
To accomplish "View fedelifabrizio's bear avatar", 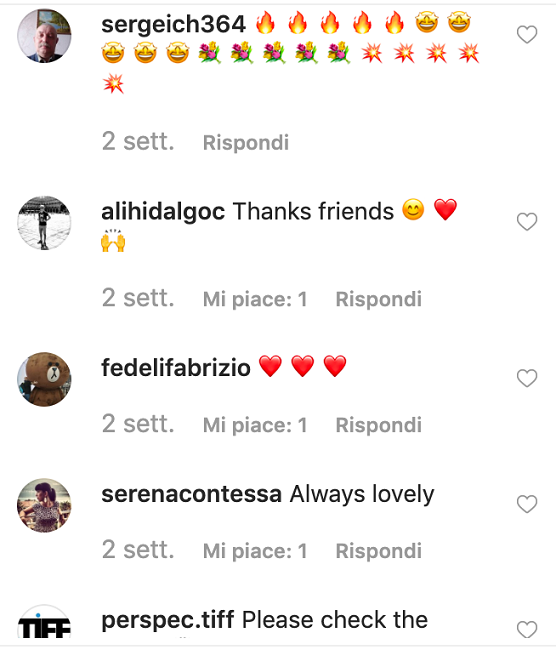I will pyautogui.click(x=44, y=379).
